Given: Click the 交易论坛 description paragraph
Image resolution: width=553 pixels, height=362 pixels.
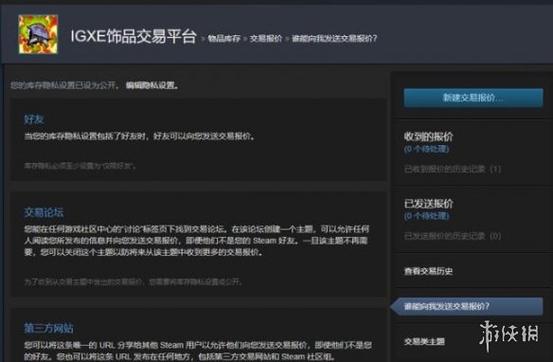Looking at the screenshot, I should click(196, 241).
